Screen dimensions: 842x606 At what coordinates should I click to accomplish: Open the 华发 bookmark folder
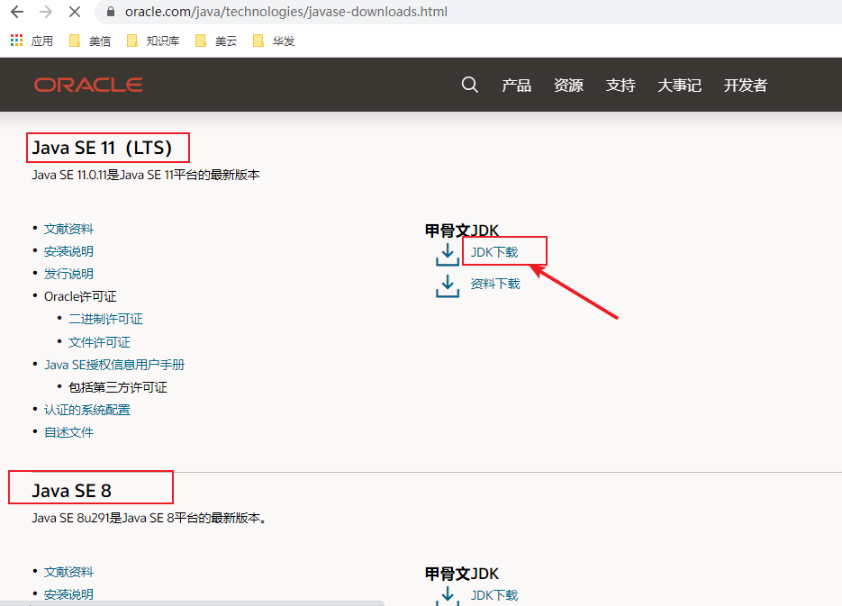[273, 41]
